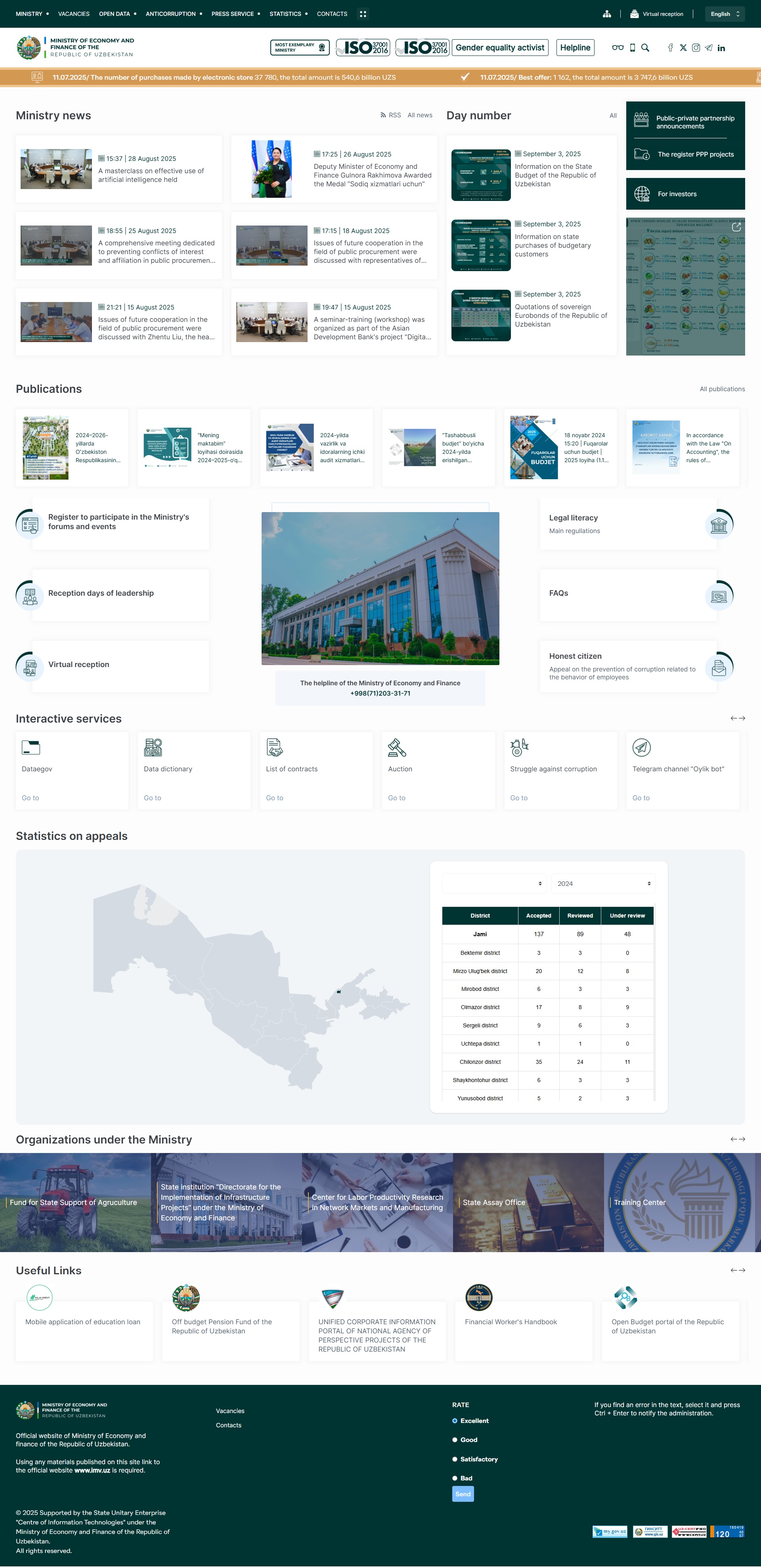Open the Telegram social icon
Screen dimensions: 761x1568
click(709, 48)
